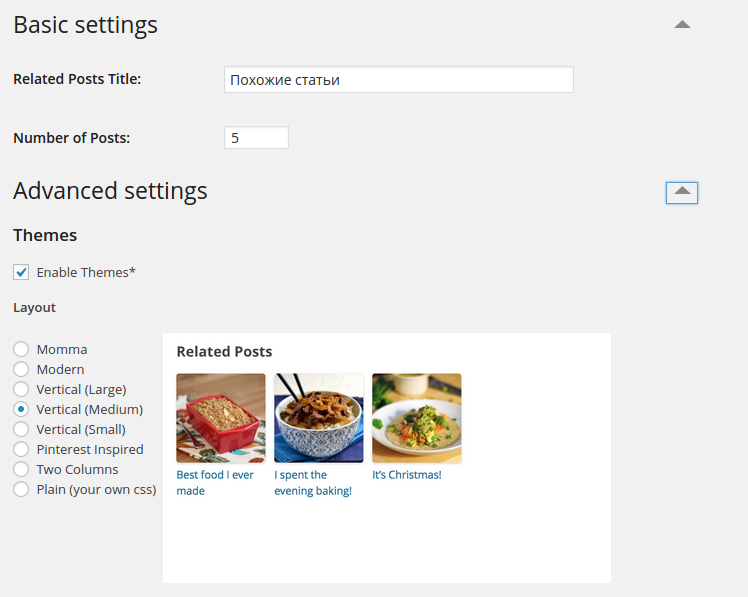This screenshot has width=748, height=597.
Task: Select the Pinterest Inspired layout
Action: point(21,449)
